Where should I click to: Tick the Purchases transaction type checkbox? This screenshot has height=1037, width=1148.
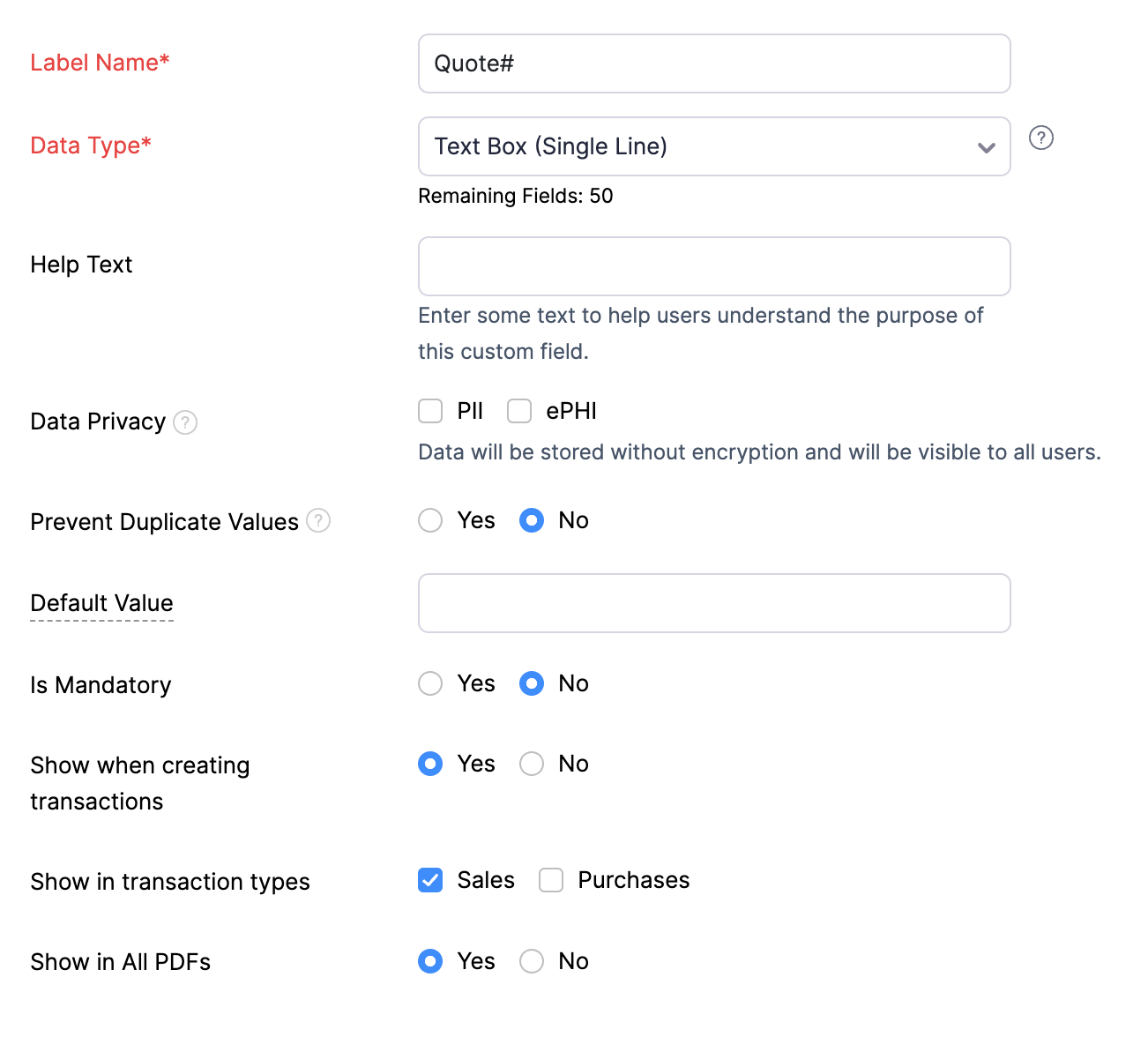pos(551,880)
